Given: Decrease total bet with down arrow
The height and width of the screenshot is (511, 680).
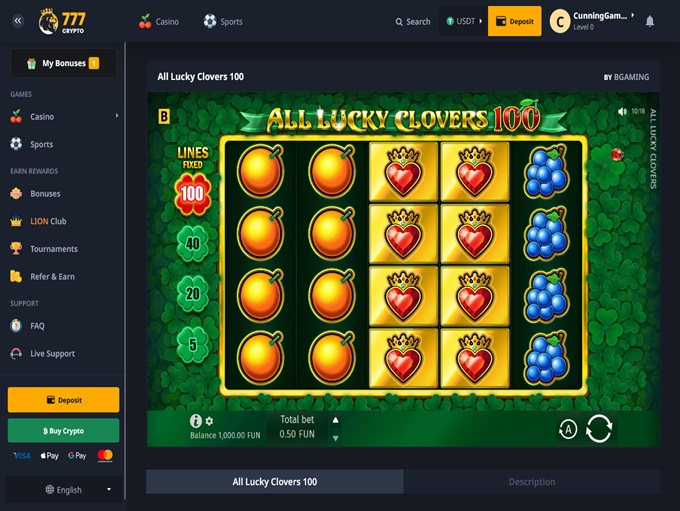Looking at the screenshot, I should point(335,438).
